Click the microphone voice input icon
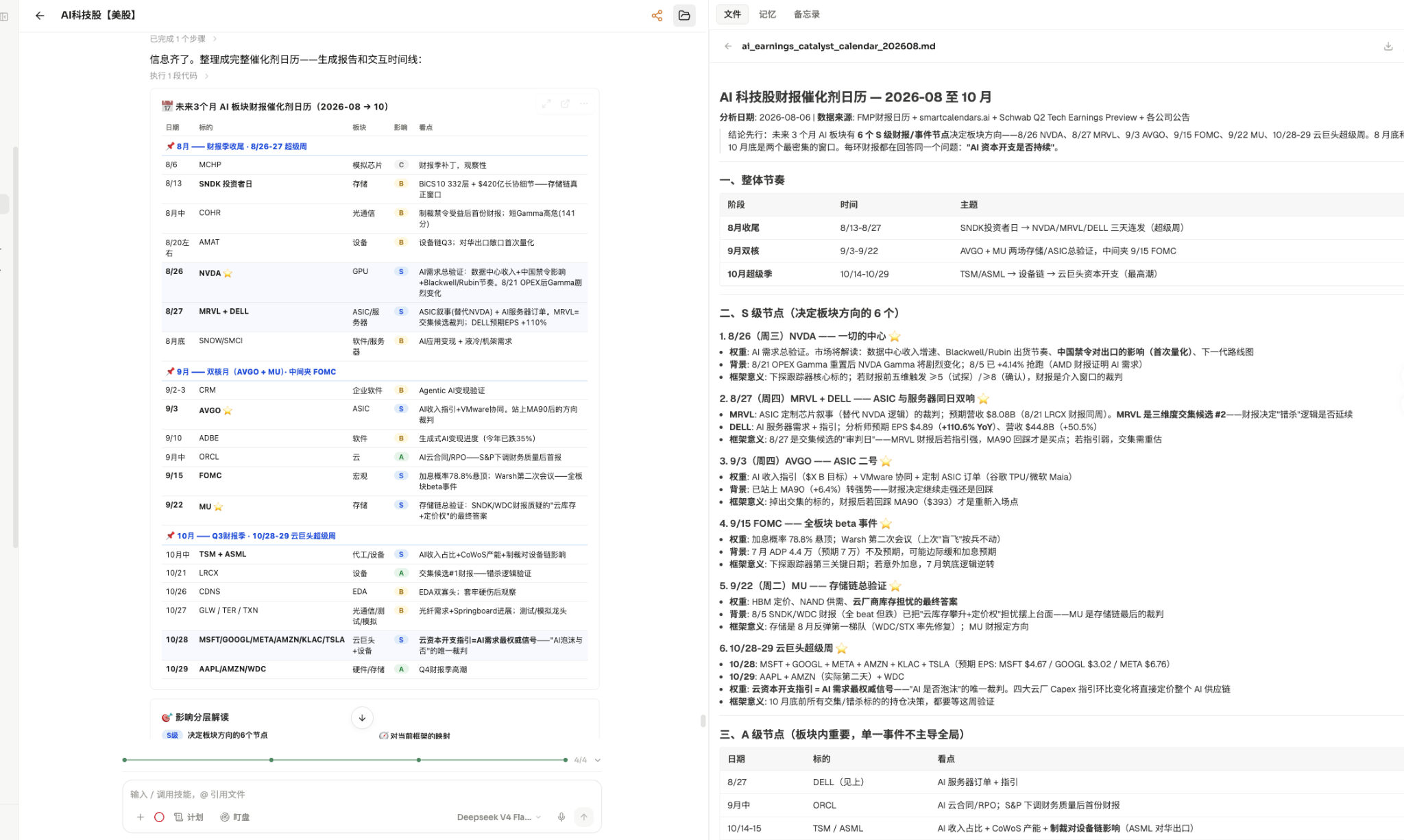The height and width of the screenshot is (840, 1404). 561,817
